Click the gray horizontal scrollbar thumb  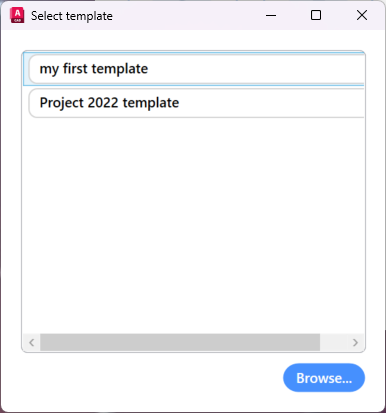click(x=180, y=342)
